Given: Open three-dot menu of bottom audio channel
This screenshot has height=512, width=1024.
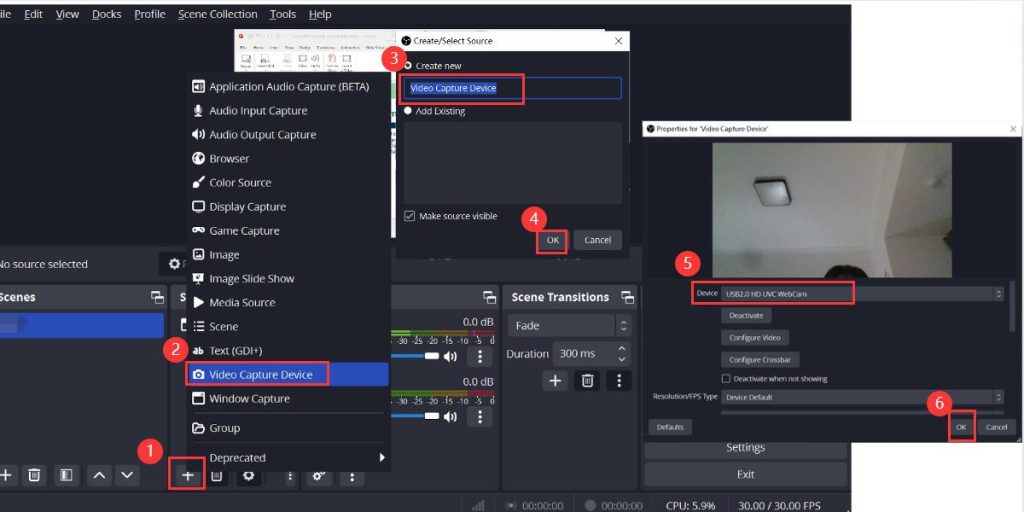Looking at the screenshot, I should click(x=480, y=416).
